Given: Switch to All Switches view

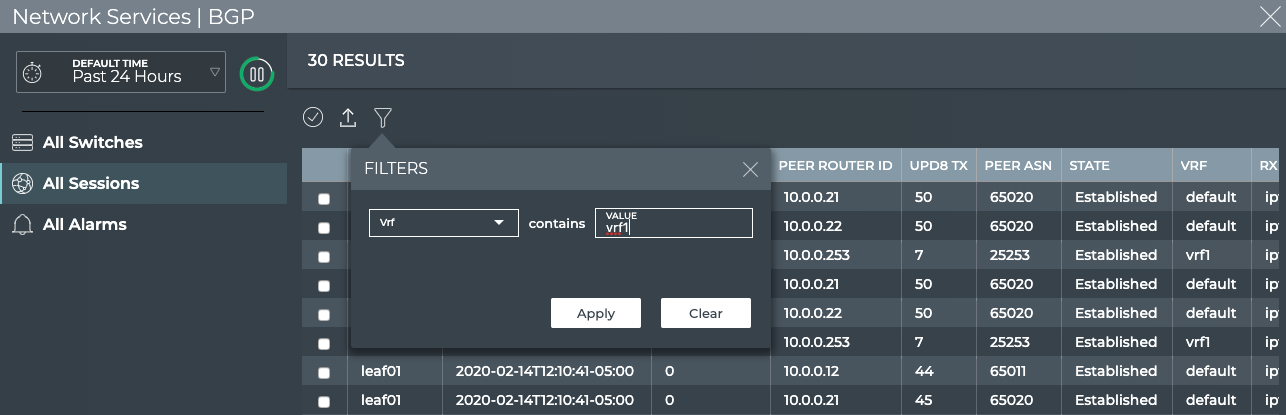Looking at the screenshot, I should coord(92,143).
